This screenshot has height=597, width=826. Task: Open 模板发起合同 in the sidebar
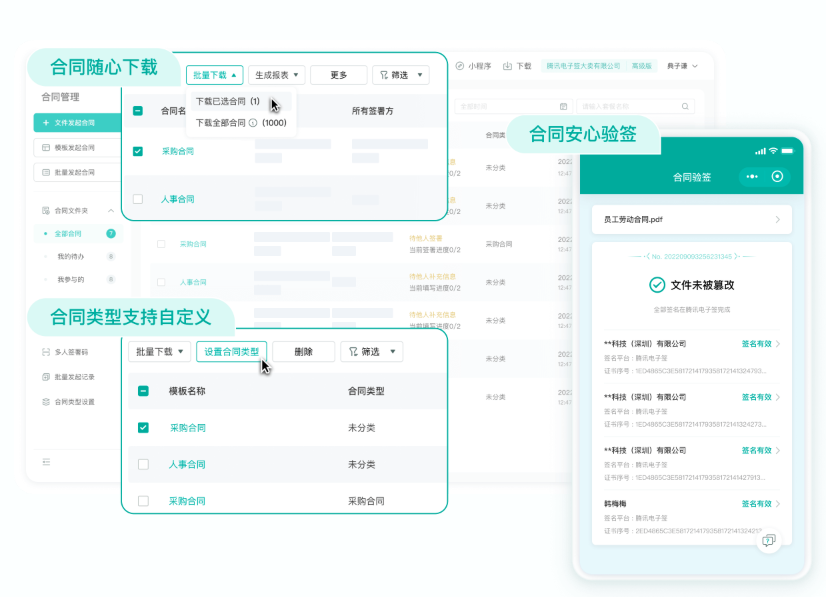click(77, 148)
